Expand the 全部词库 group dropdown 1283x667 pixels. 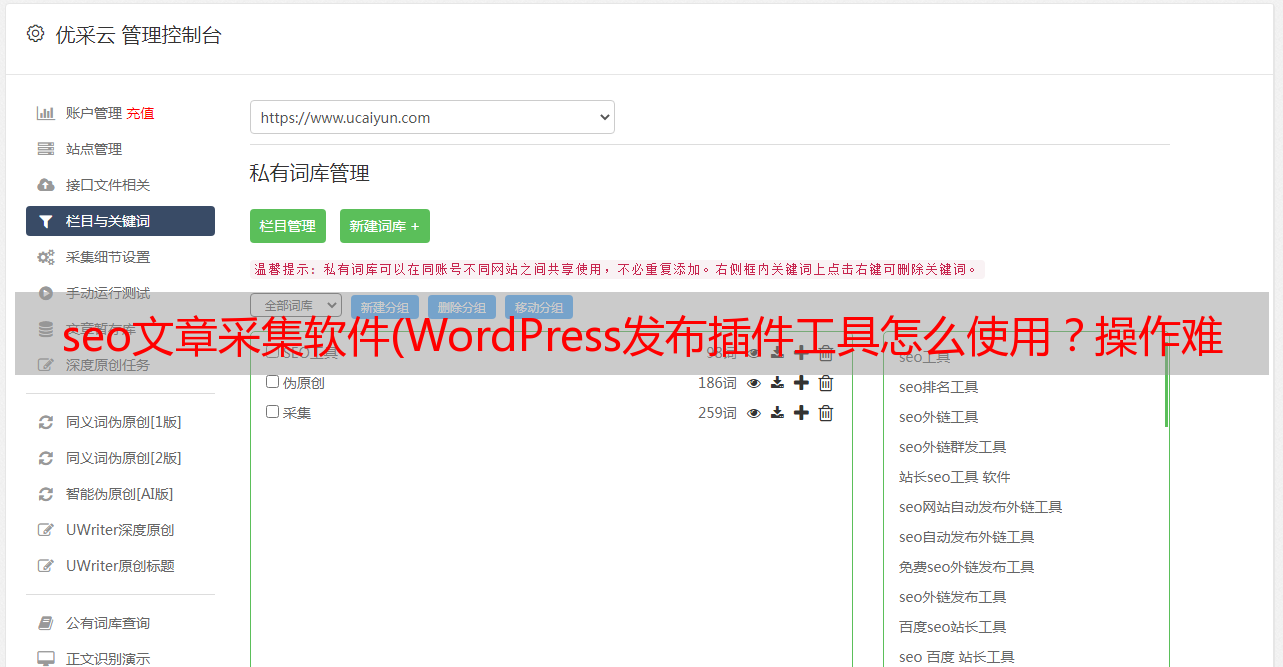click(x=296, y=305)
